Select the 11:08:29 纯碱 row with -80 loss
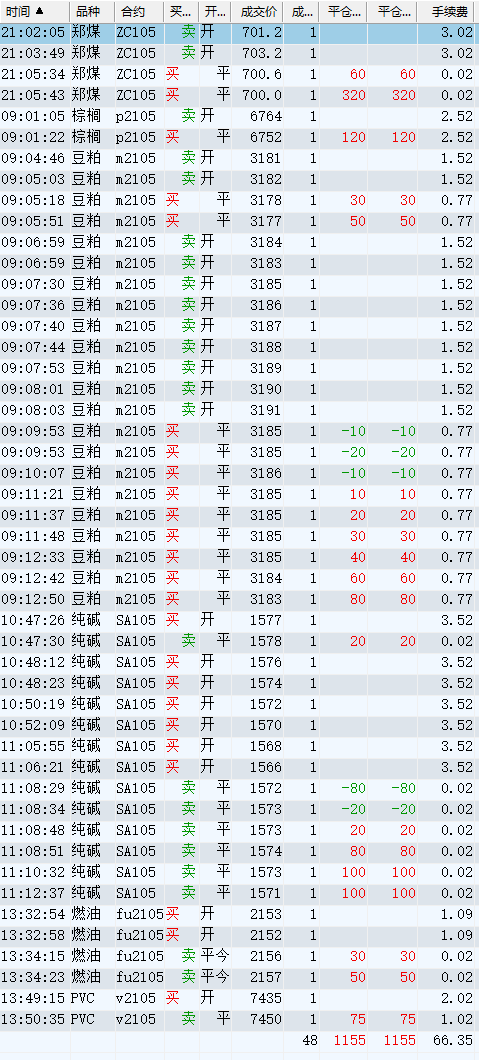Viewport: 479px width, 1060px height. coord(239,788)
